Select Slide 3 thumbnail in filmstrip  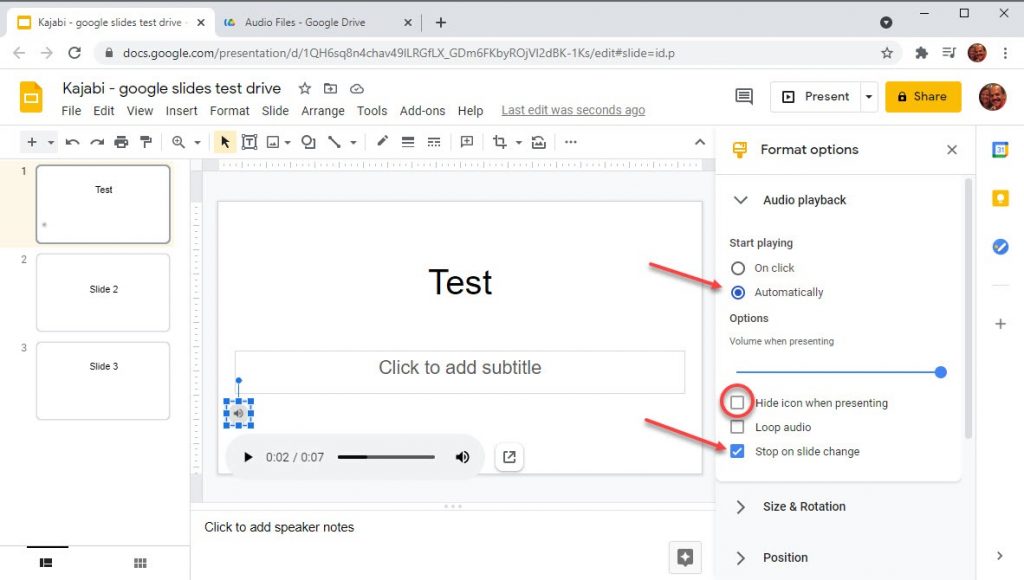tap(103, 381)
